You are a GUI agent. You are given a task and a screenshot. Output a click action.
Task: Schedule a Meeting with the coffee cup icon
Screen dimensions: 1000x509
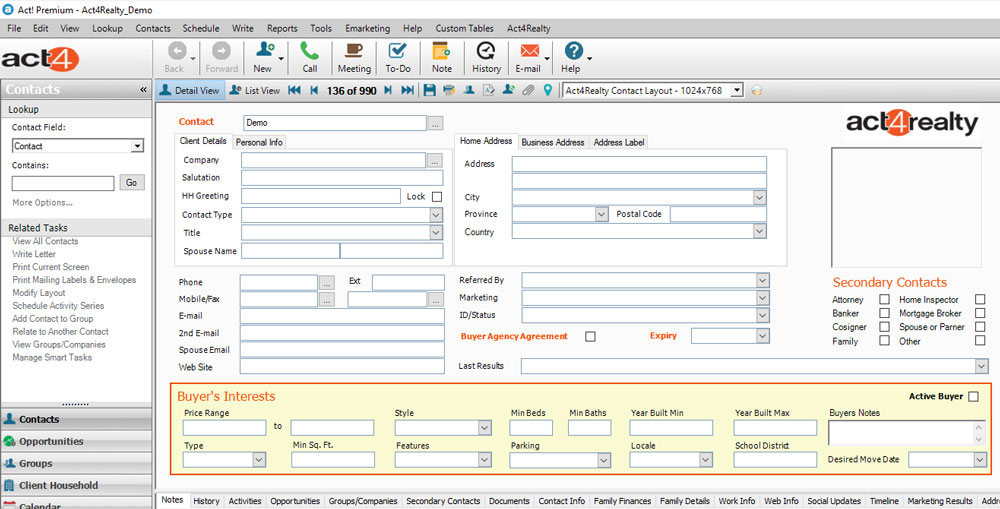[x=354, y=57]
